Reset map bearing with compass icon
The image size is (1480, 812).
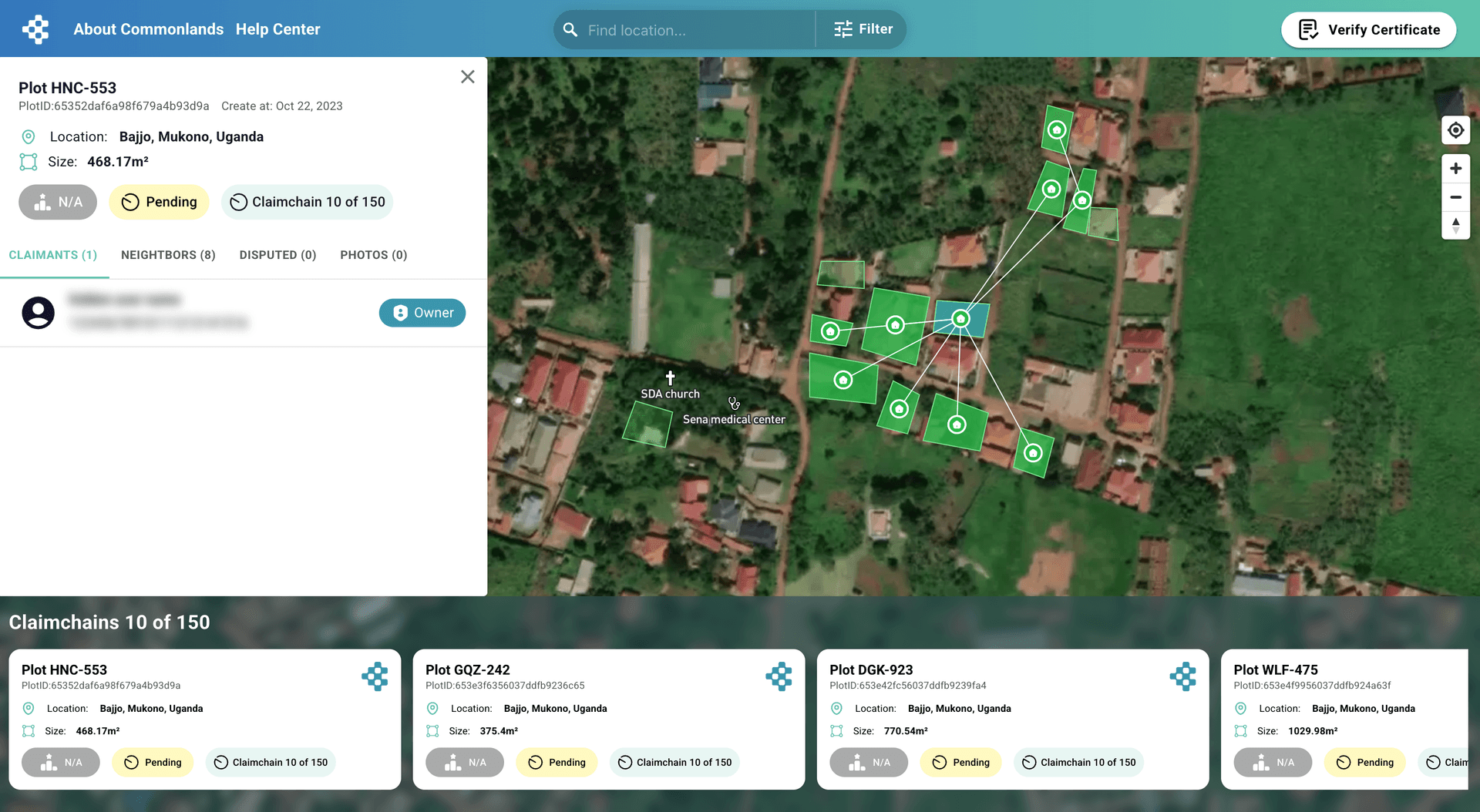point(1455,226)
